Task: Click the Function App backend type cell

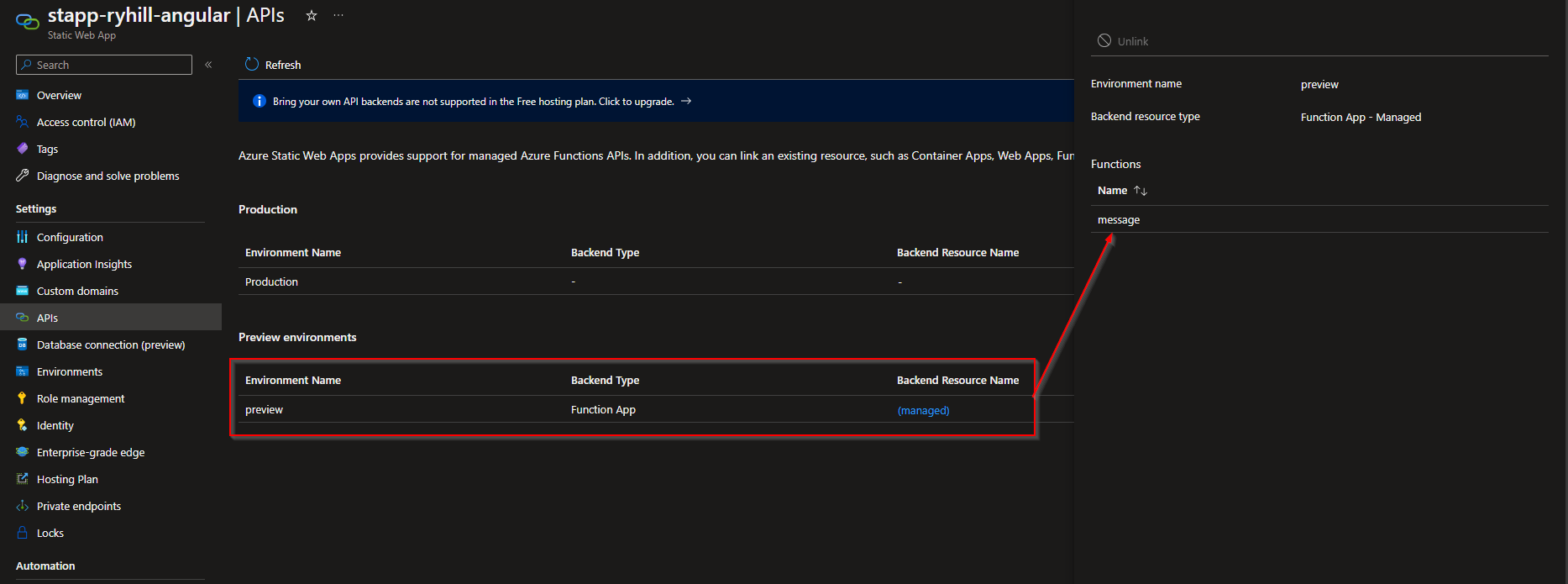Action: tap(603, 410)
